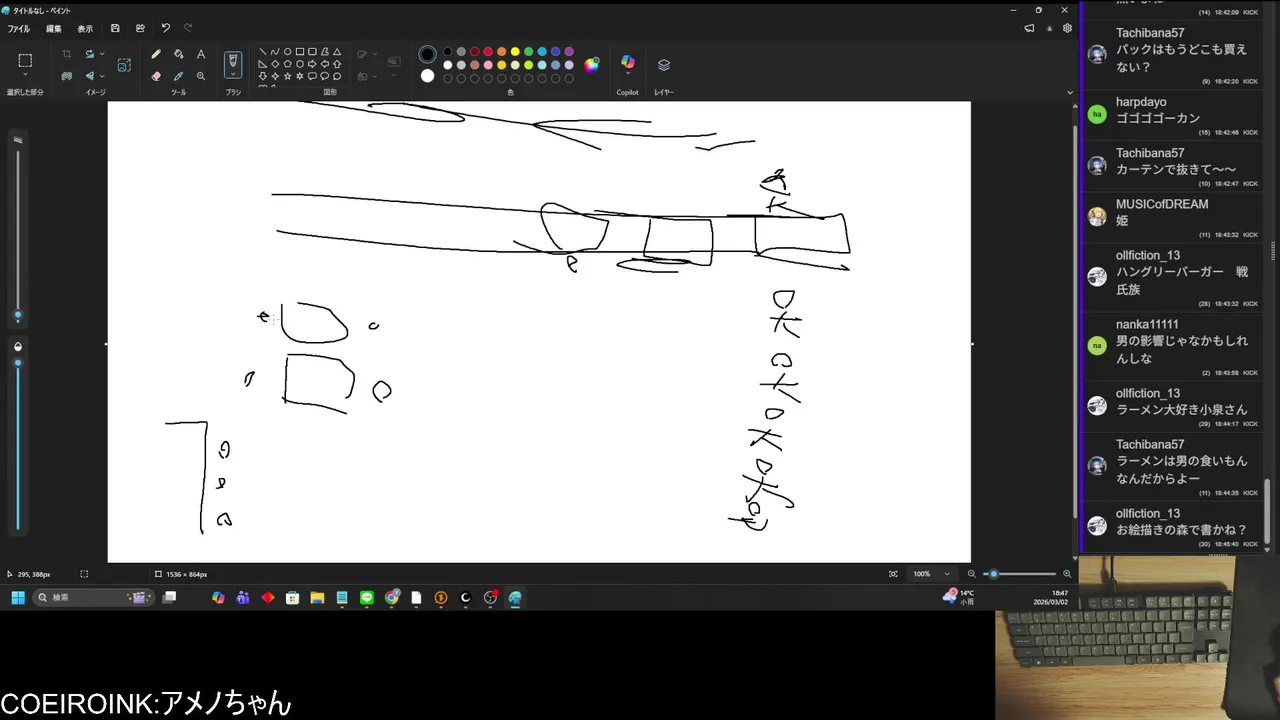The height and width of the screenshot is (720, 1280).
Task: Click the Save icon in the title bar
Action: (115, 28)
